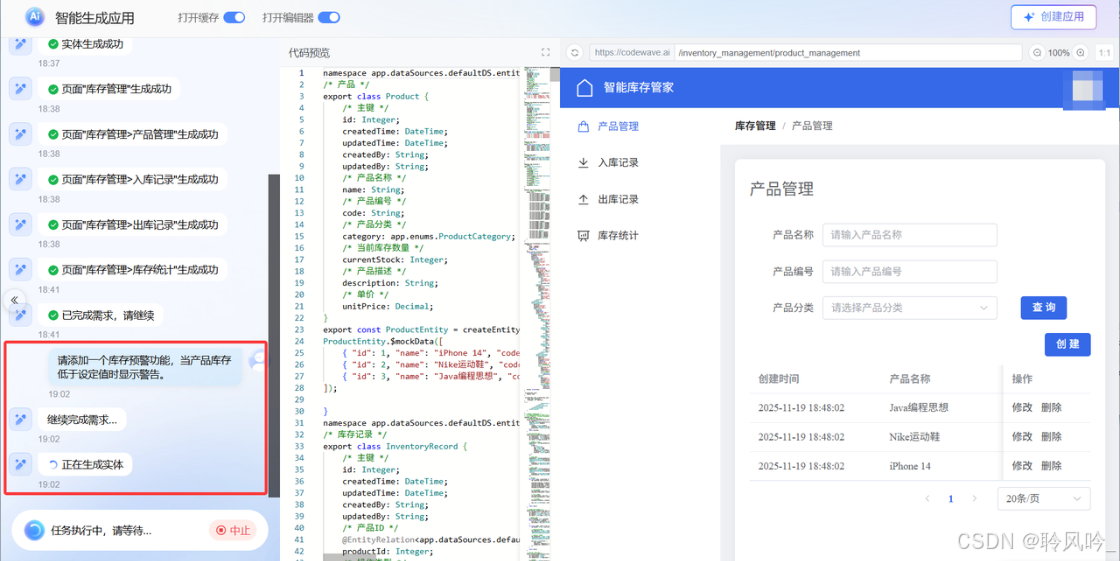1120x561 pixels.
Task: Click icon beside 库存管理>出库记录 message
Action: 21,224
